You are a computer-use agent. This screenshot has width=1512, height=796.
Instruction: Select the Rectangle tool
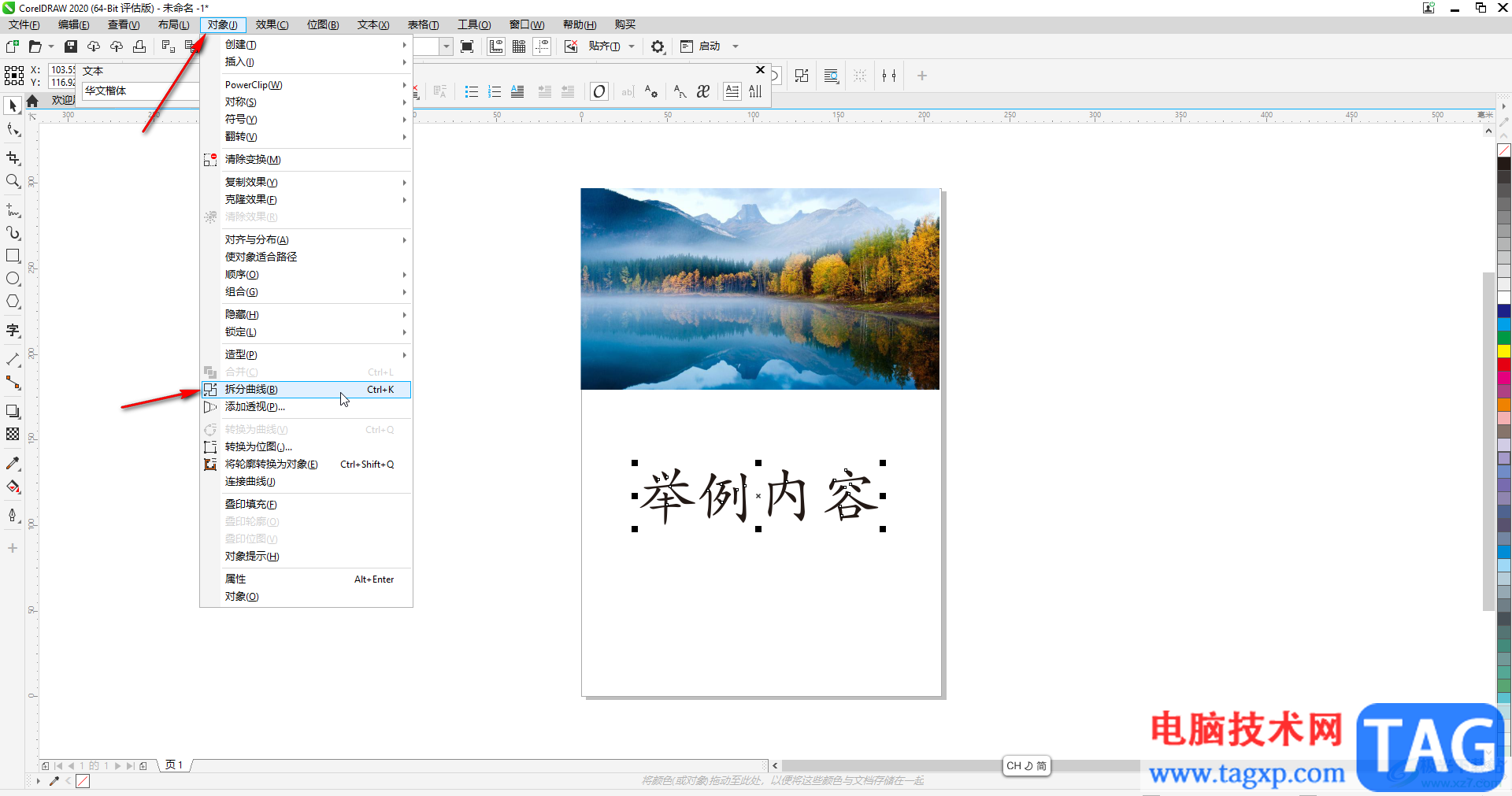(13, 256)
